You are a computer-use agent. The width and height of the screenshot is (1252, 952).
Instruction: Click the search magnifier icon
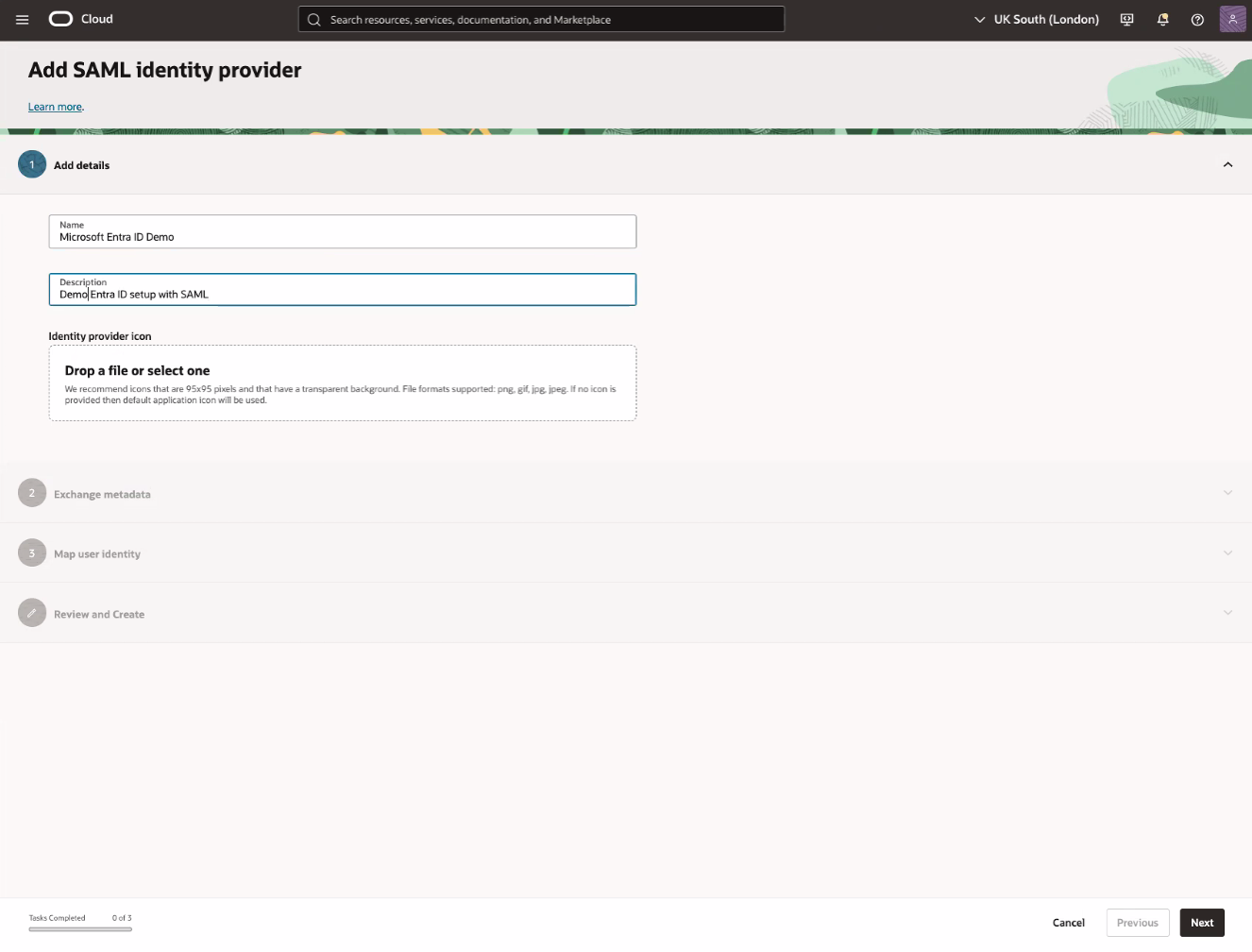click(313, 19)
